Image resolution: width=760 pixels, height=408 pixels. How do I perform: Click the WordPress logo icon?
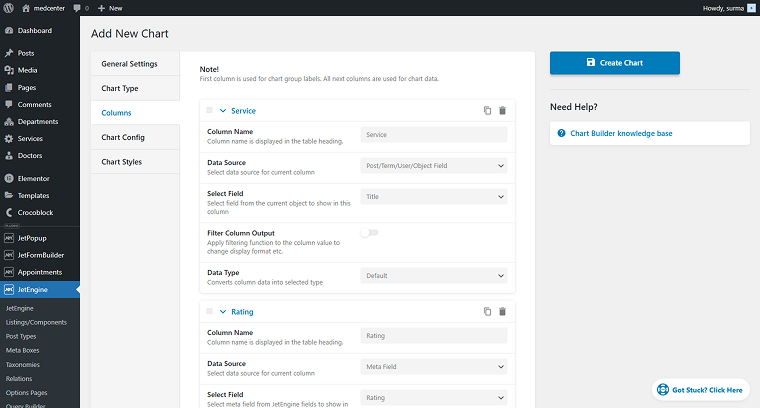point(9,8)
